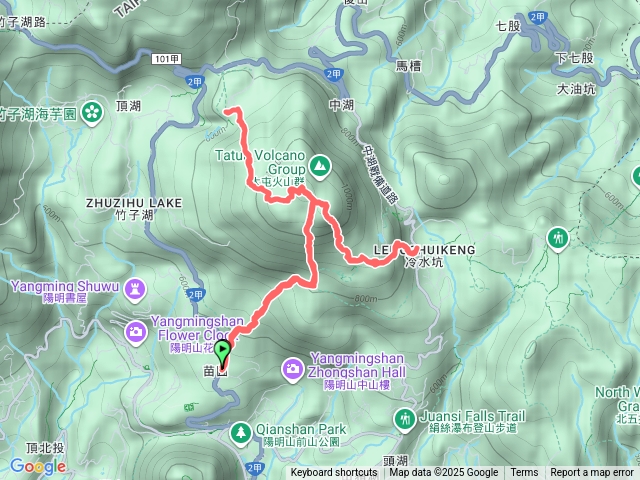Select the Zhuzihu calla lily garden flower pin
640x480 pixels.
click(x=92, y=113)
